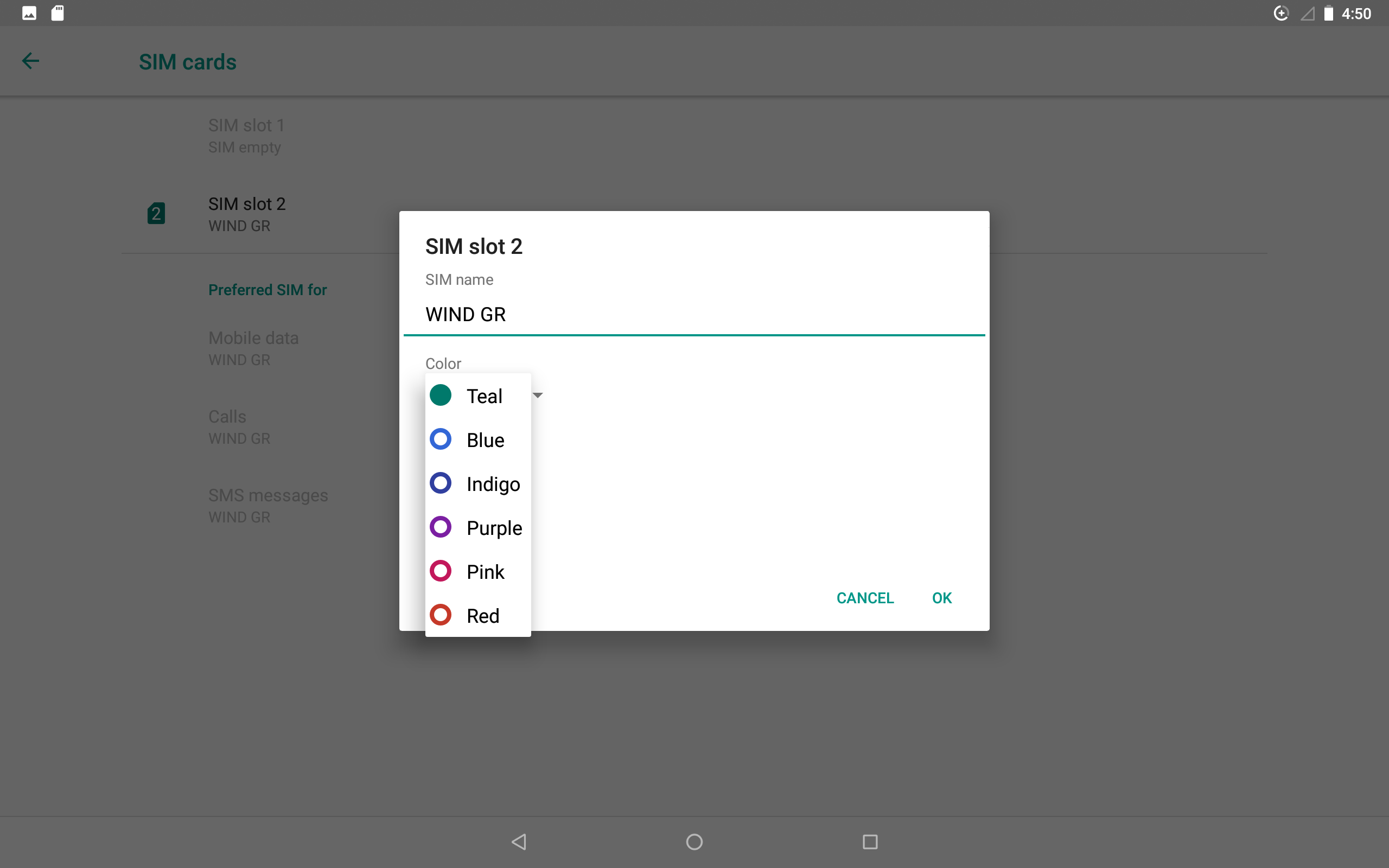Select the Blue color option

pos(477,440)
